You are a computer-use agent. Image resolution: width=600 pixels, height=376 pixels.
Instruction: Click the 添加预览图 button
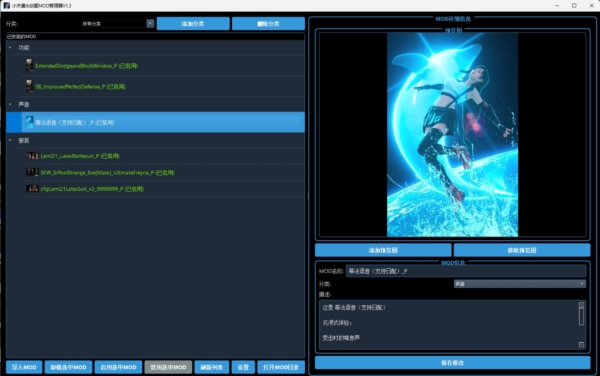coord(383,250)
